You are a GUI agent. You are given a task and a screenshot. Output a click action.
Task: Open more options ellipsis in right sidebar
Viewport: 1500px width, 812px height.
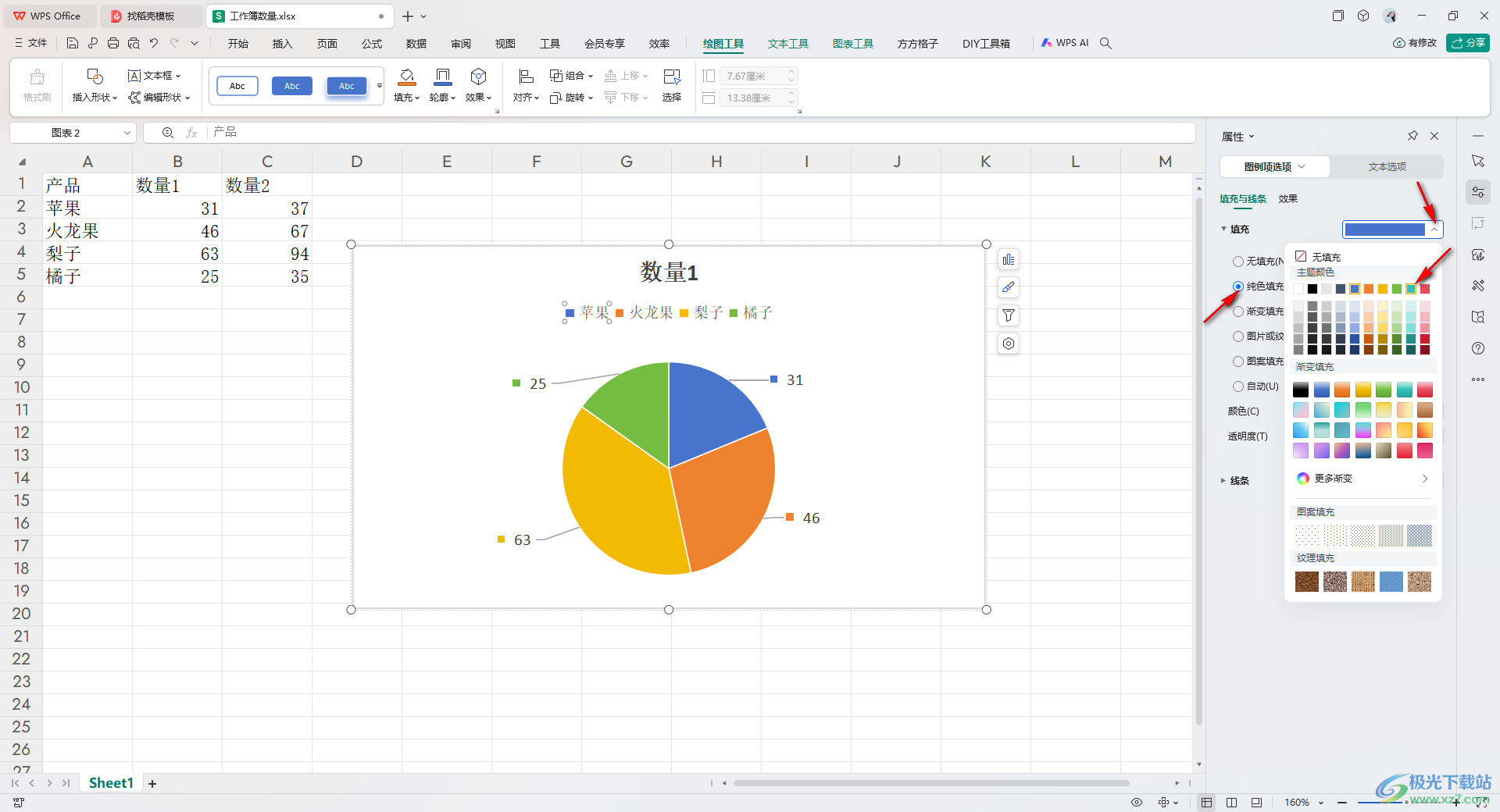coord(1478,379)
